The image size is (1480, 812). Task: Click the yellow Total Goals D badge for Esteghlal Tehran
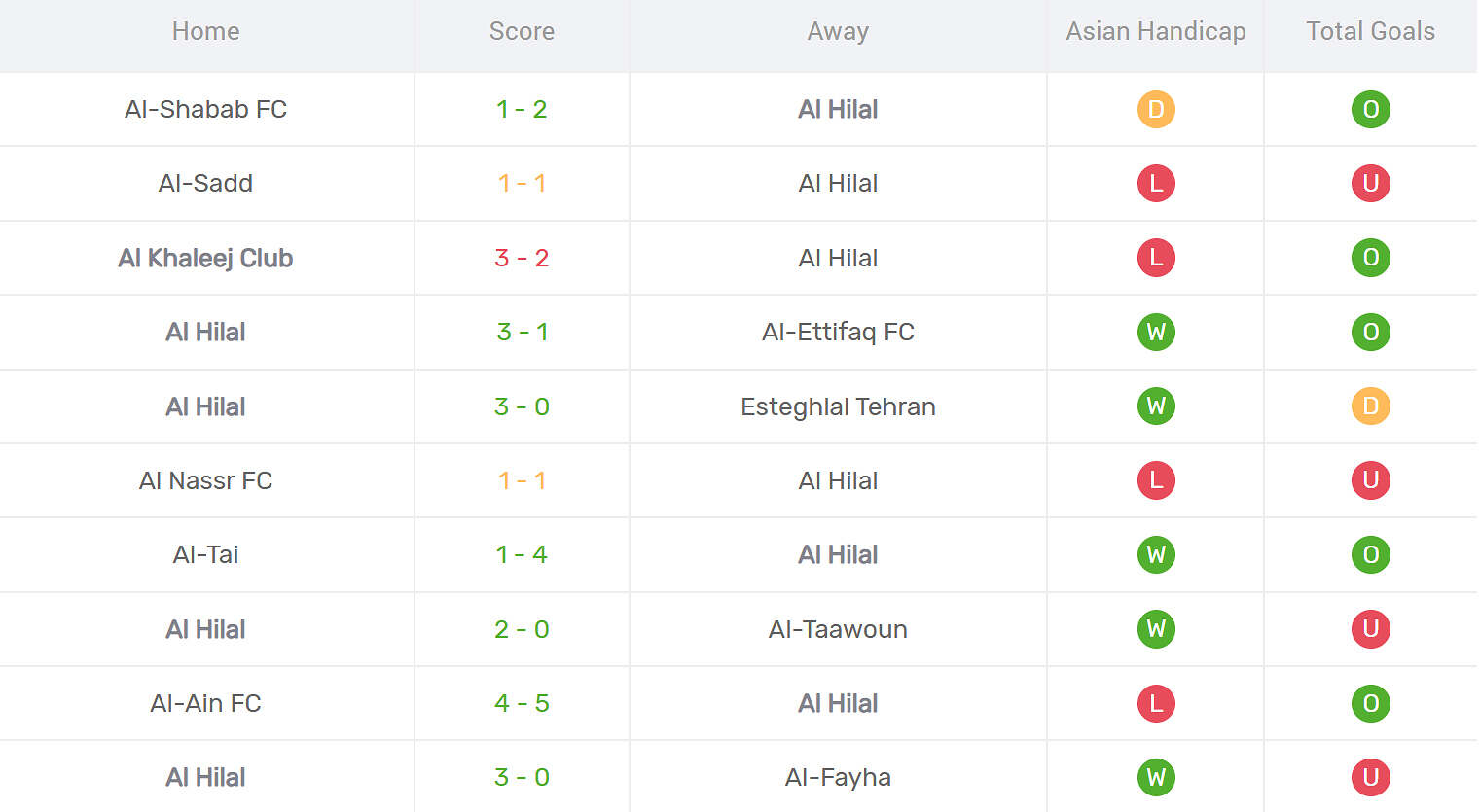tap(1370, 406)
